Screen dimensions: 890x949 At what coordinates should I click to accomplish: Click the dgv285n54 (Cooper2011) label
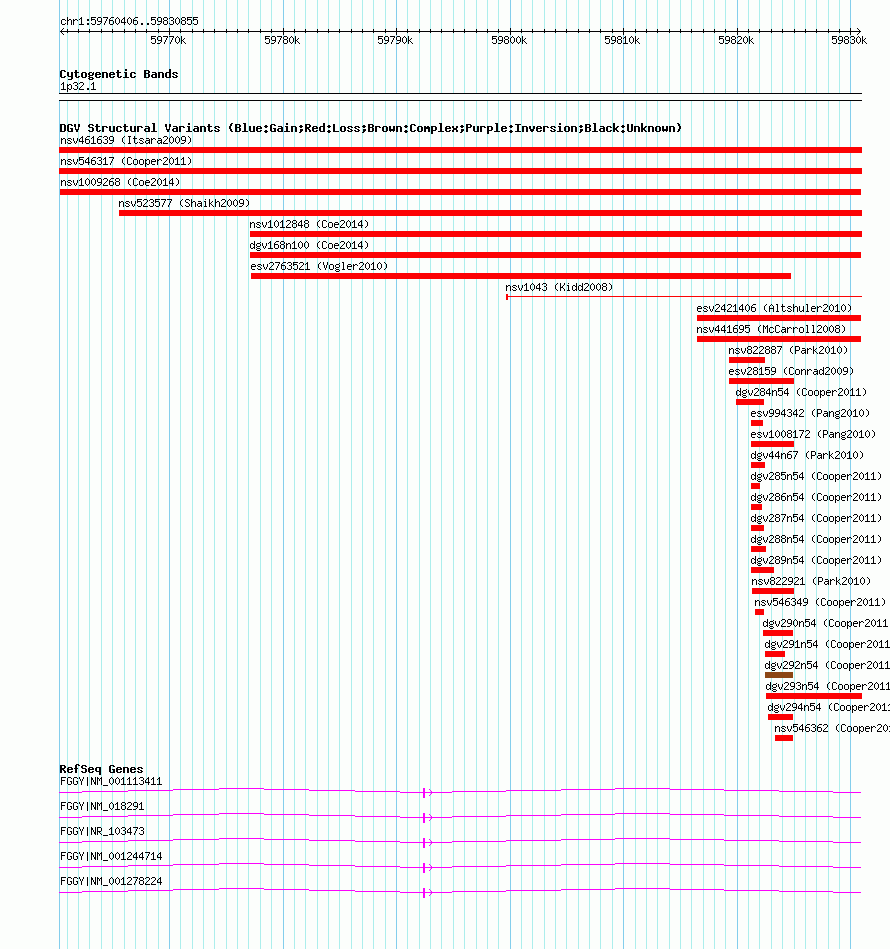[x=816, y=476]
